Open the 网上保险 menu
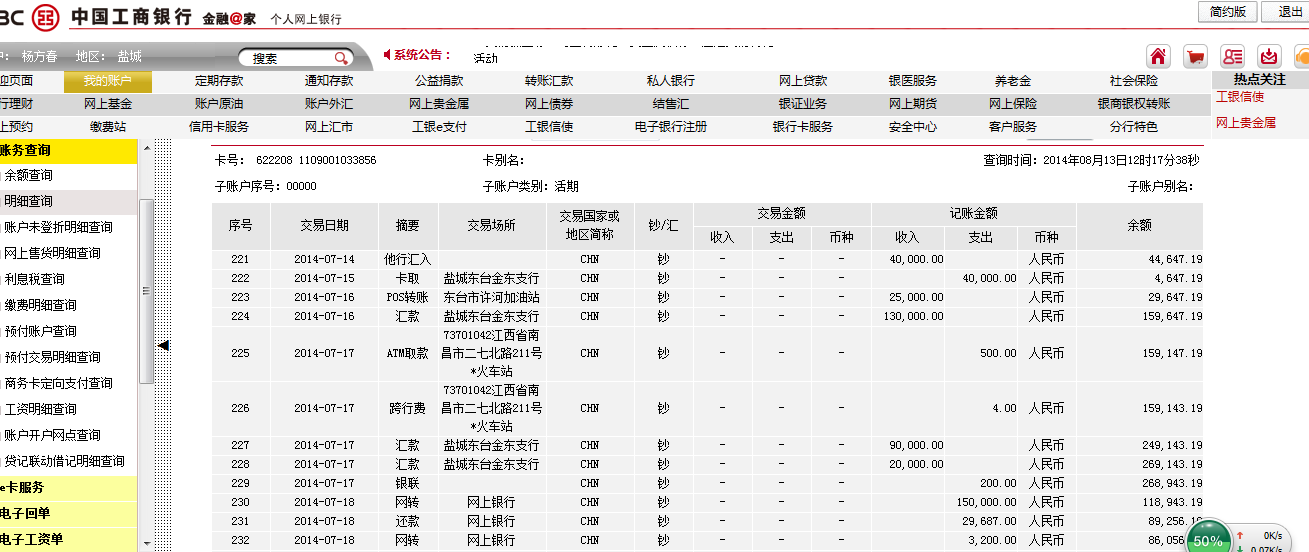The image size is (1309, 552). click(x=1013, y=104)
